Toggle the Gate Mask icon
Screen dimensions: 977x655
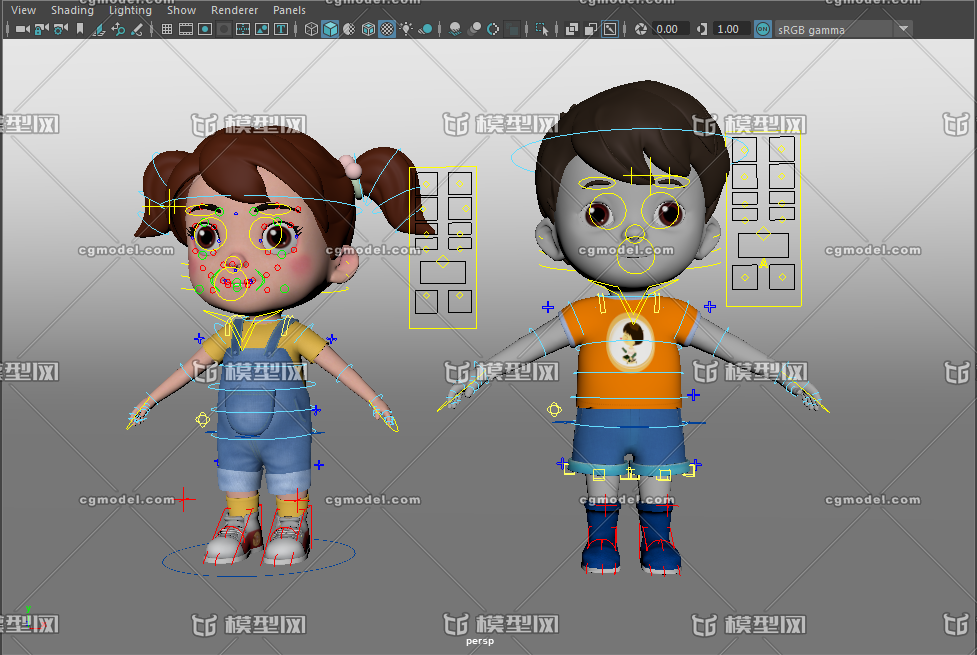(224, 29)
